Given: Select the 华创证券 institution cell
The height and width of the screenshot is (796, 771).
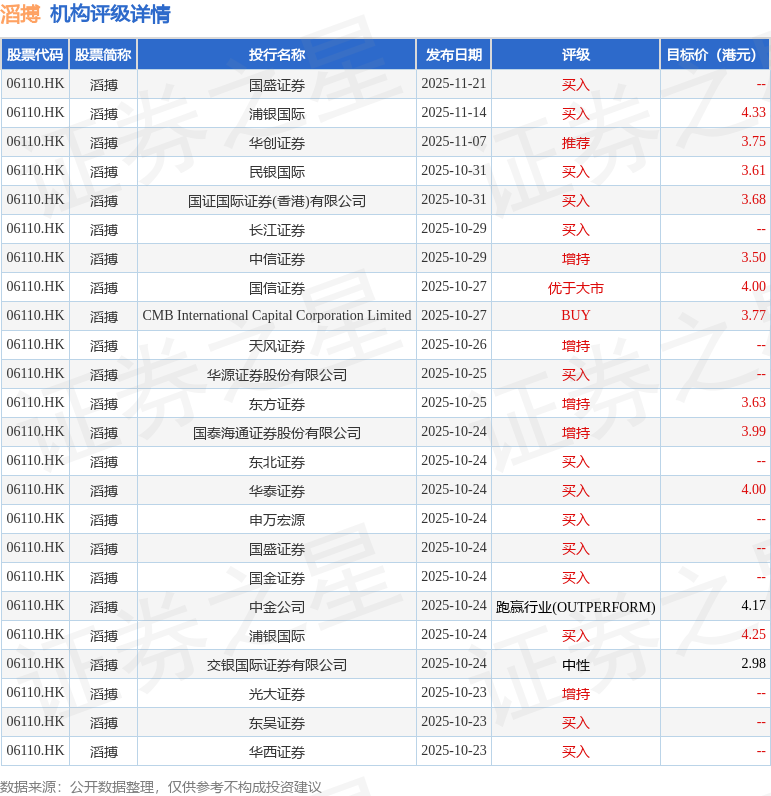Looking at the screenshot, I should coord(277,143).
